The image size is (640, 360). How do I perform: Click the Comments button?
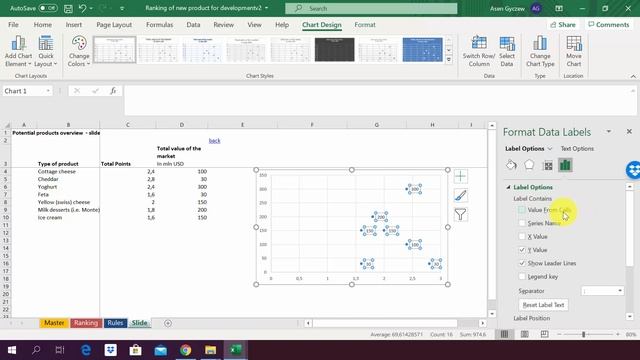pyautogui.click(x=609, y=24)
